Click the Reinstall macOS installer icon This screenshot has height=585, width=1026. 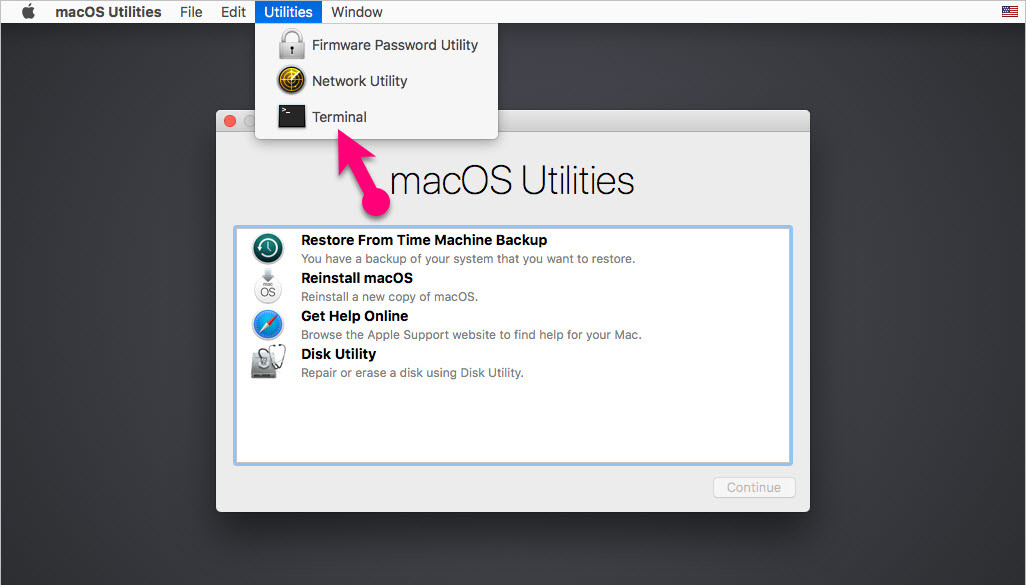tap(268, 286)
